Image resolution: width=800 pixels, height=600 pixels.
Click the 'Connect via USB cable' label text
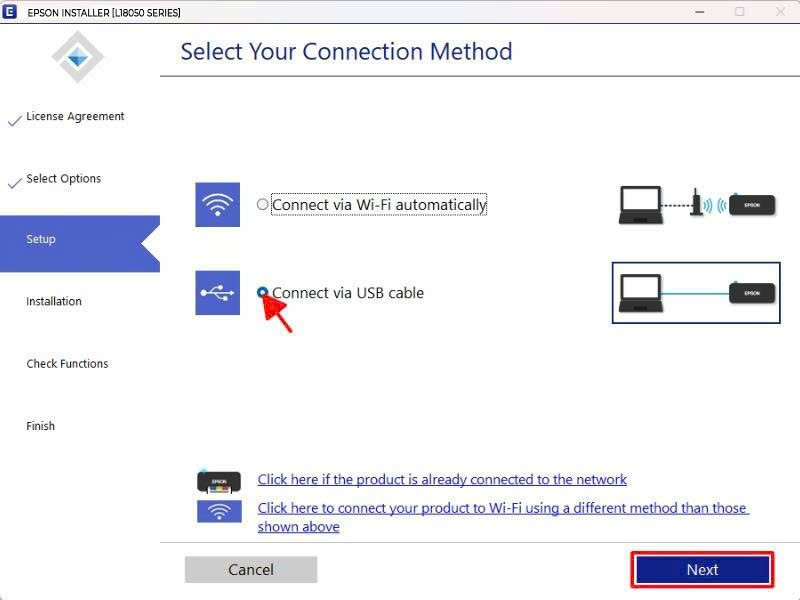[x=348, y=293]
